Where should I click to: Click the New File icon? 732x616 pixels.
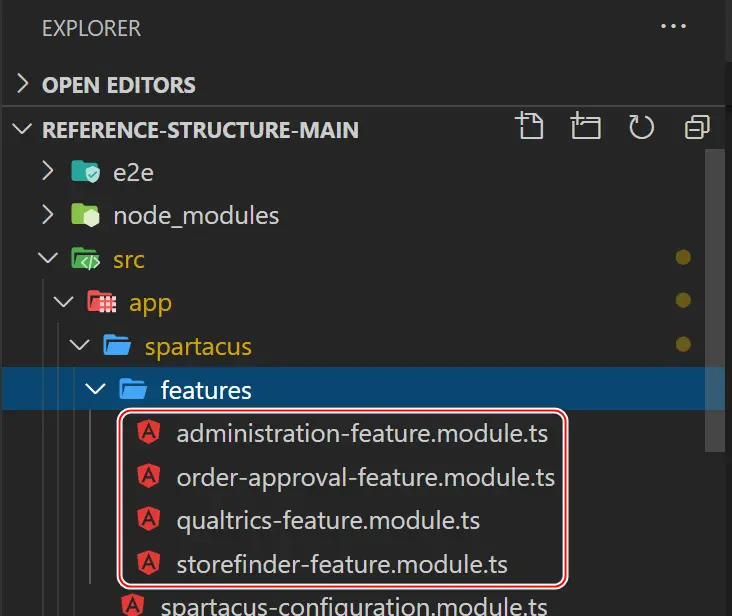[529, 127]
